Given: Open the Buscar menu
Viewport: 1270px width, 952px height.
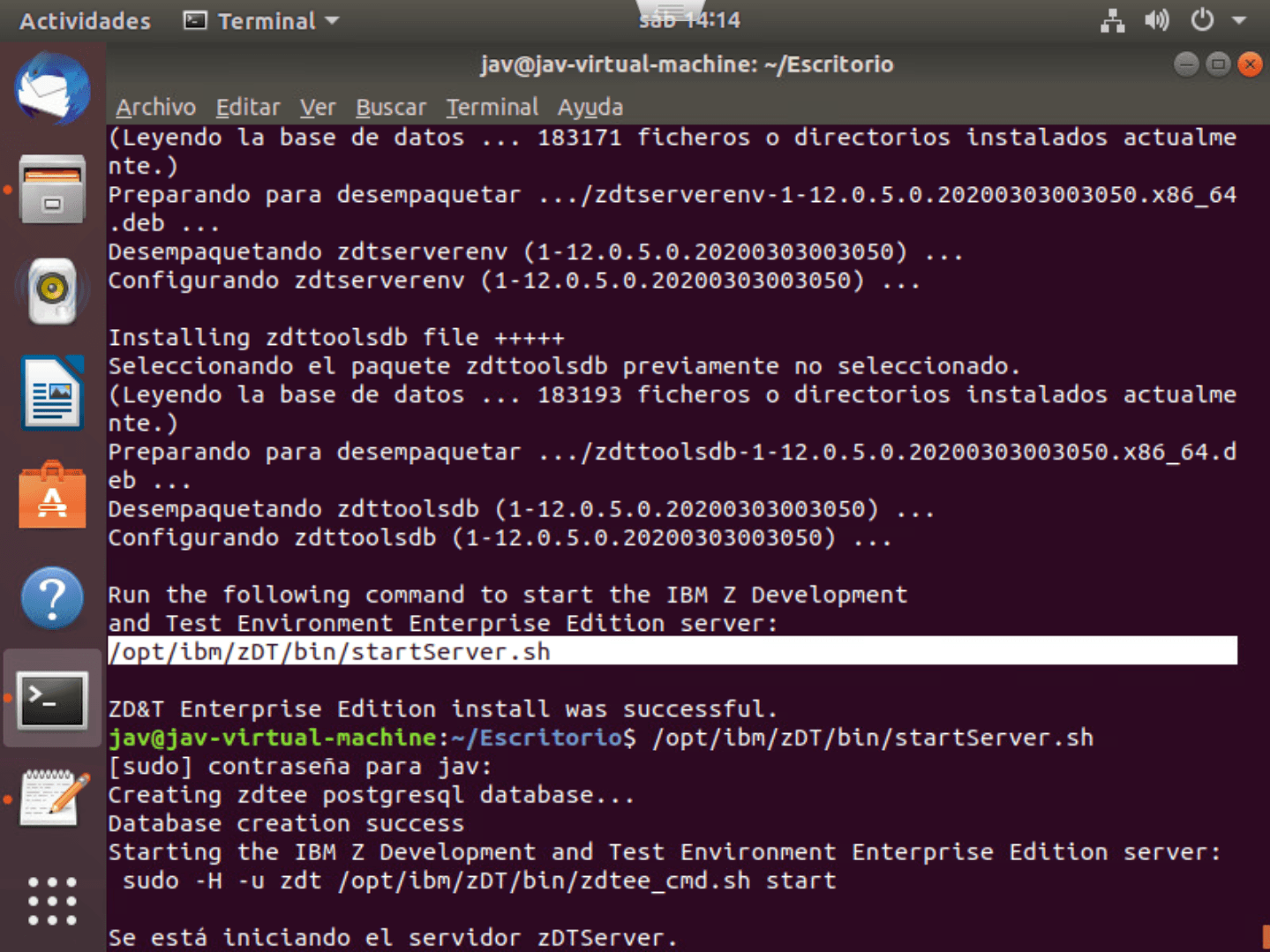Looking at the screenshot, I should click(390, 107).
